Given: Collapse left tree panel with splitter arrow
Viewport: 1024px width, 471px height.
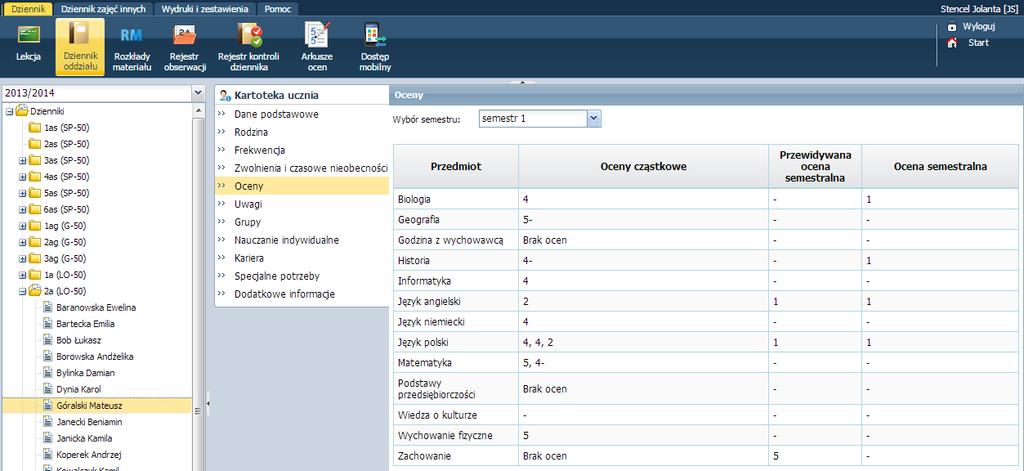Looking at the screenshot, I should [208, 404].
